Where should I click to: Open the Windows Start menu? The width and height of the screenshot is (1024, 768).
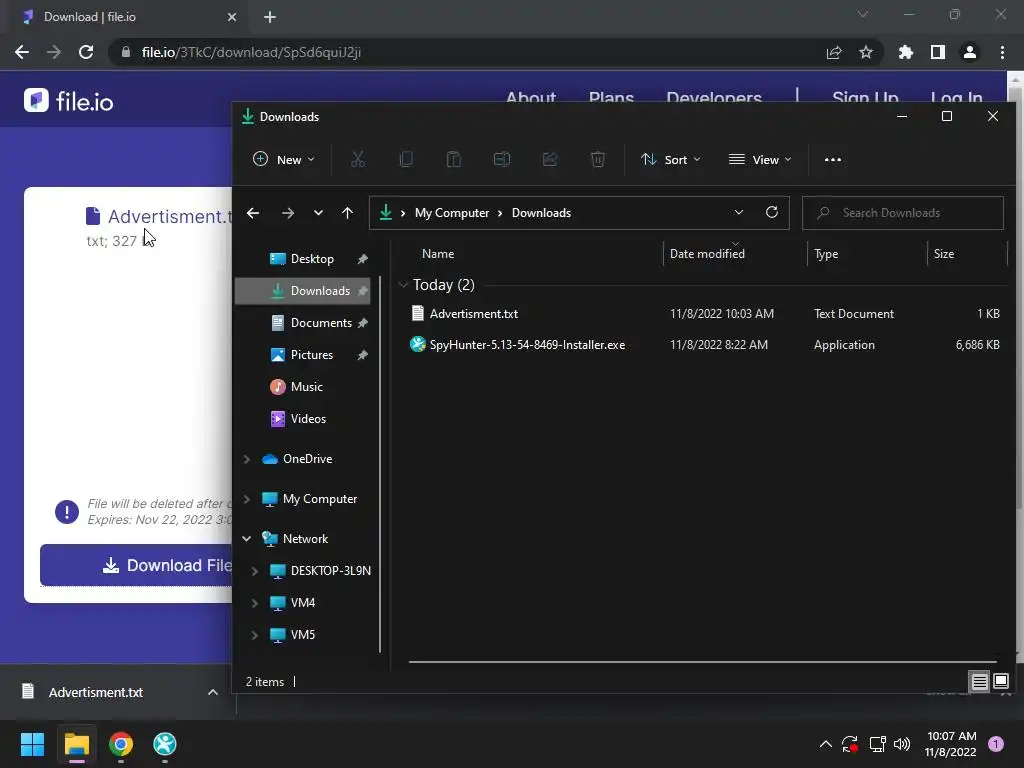(32, 744)
